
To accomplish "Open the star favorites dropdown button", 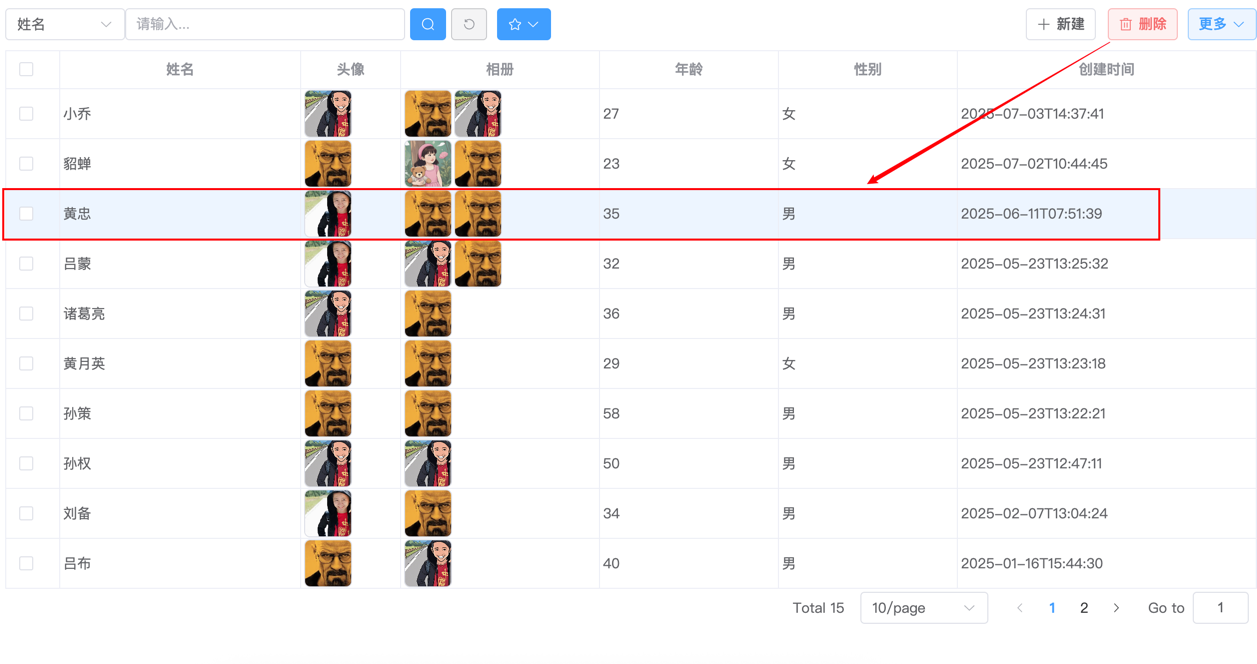I will (524, 24).
